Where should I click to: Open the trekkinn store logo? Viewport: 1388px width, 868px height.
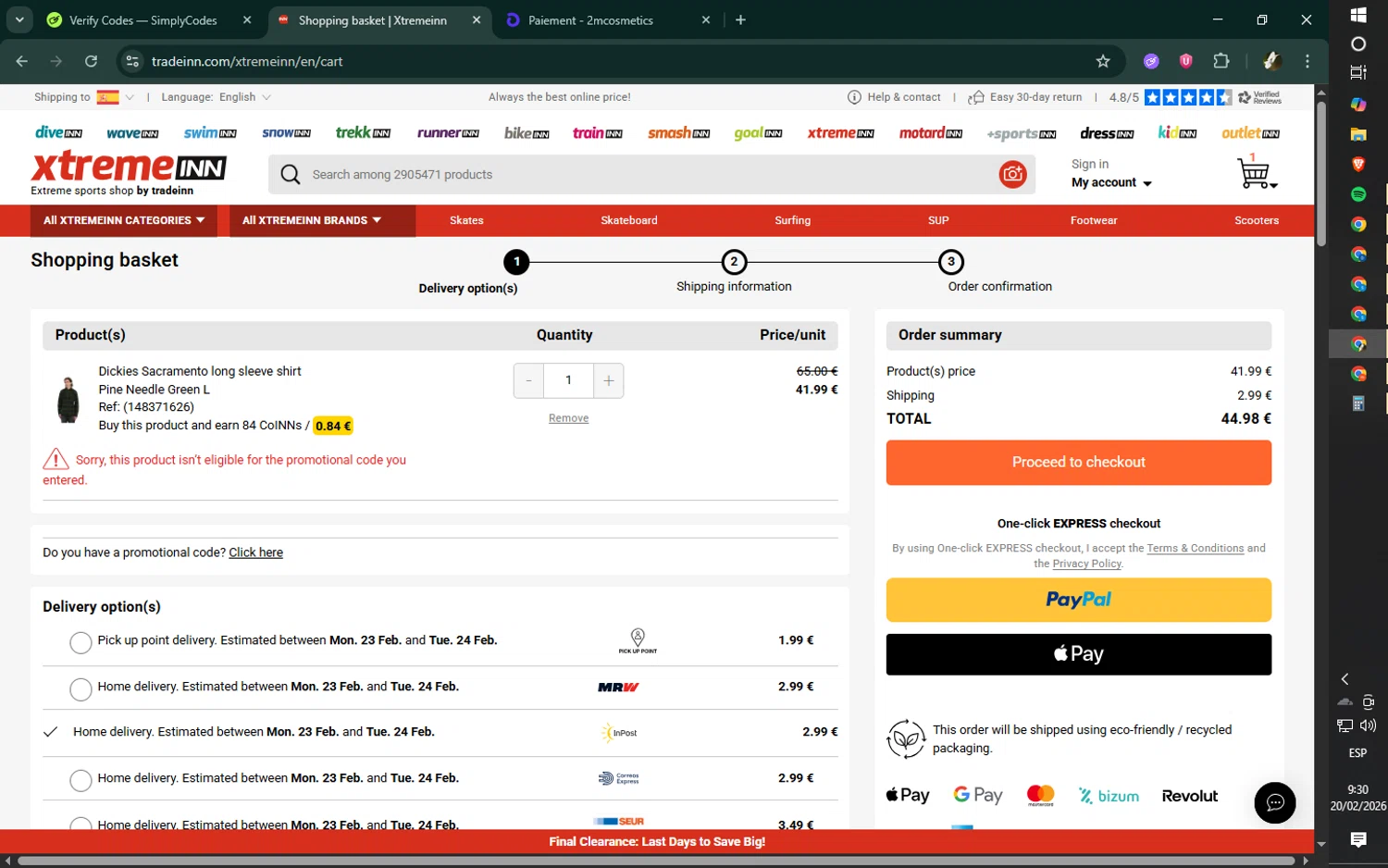[363, 132]
